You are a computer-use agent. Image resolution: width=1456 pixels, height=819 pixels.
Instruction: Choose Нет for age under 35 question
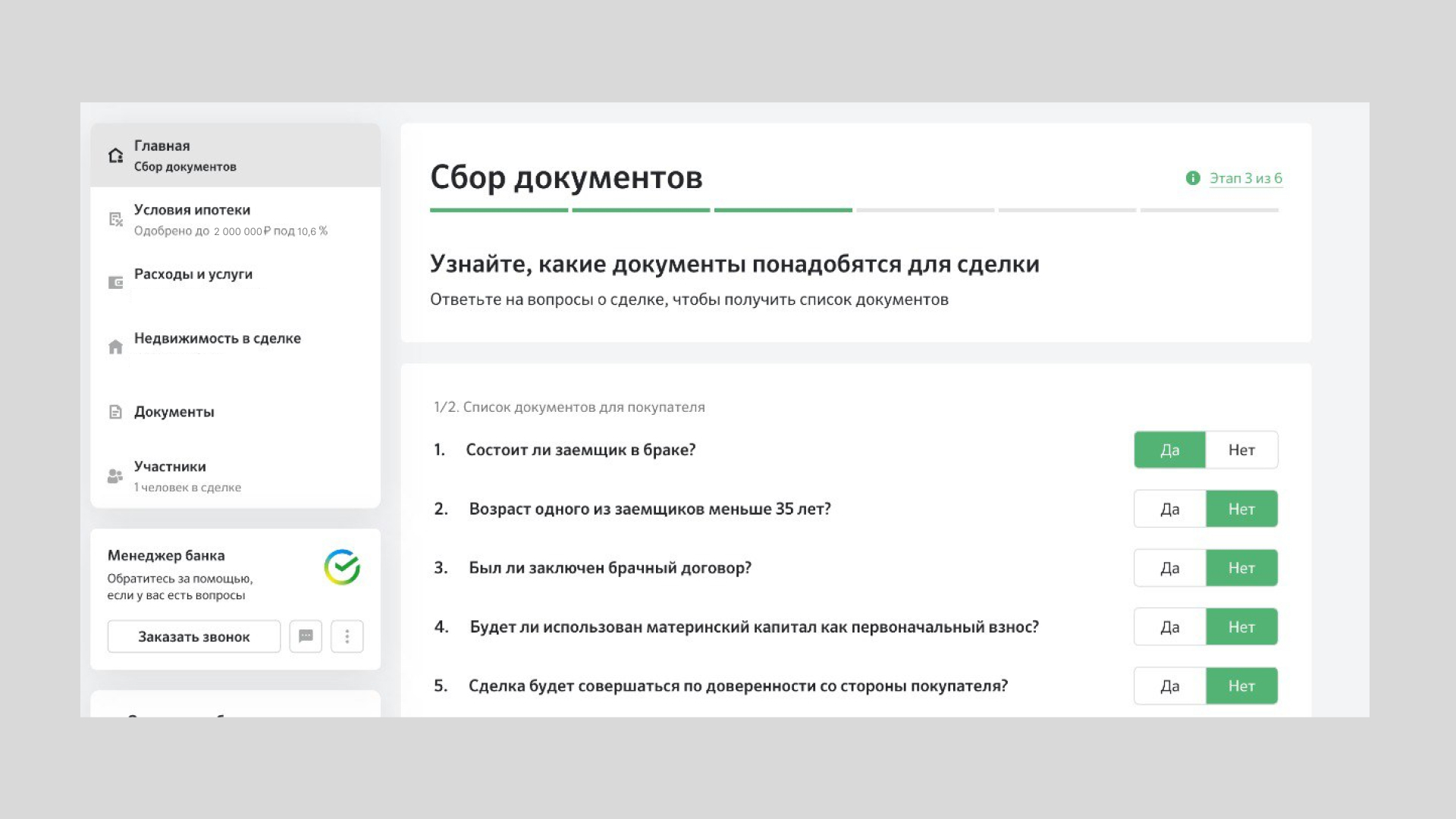coord(1241,509)
